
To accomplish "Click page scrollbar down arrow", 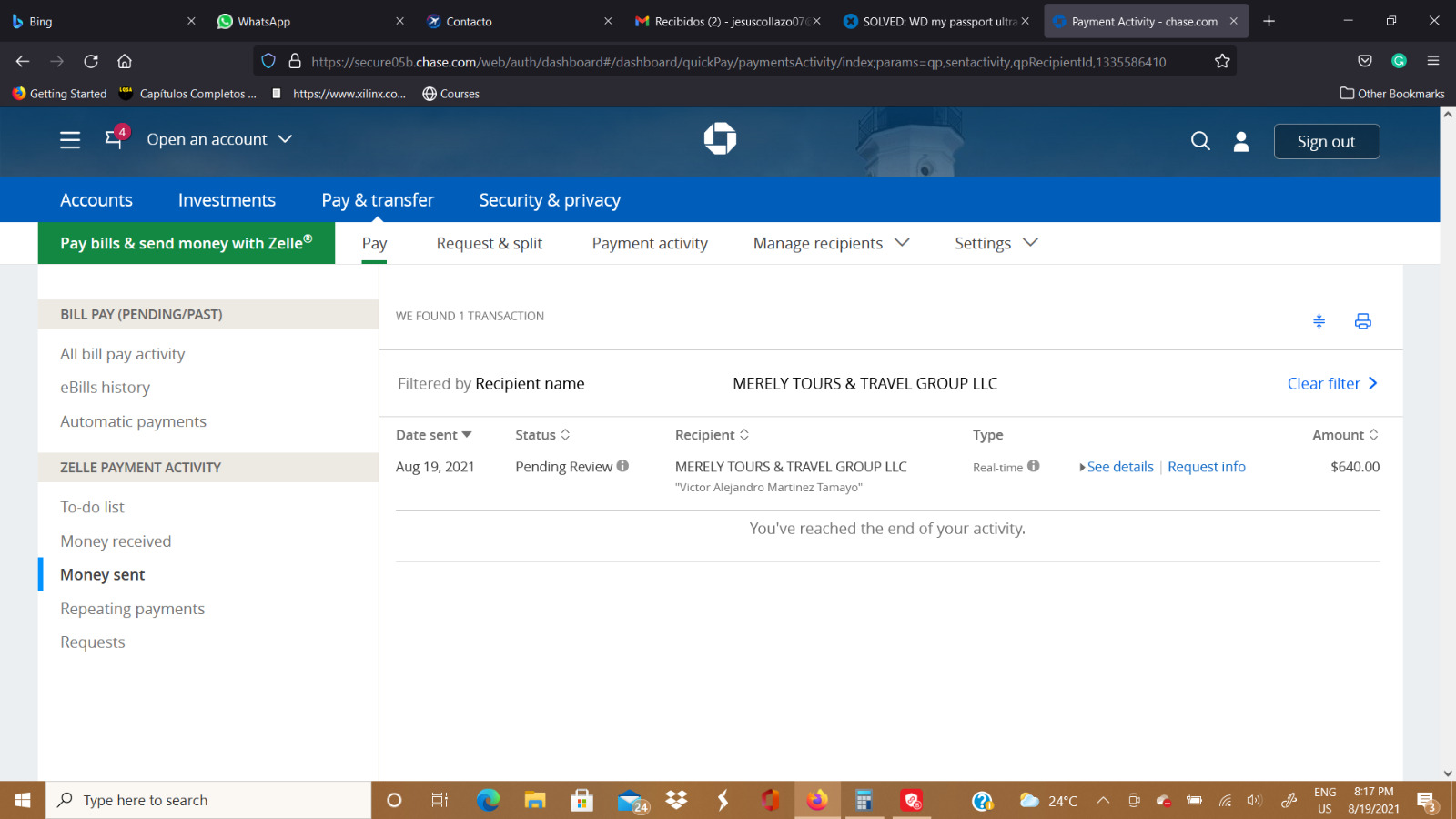I will (1448, 773).
